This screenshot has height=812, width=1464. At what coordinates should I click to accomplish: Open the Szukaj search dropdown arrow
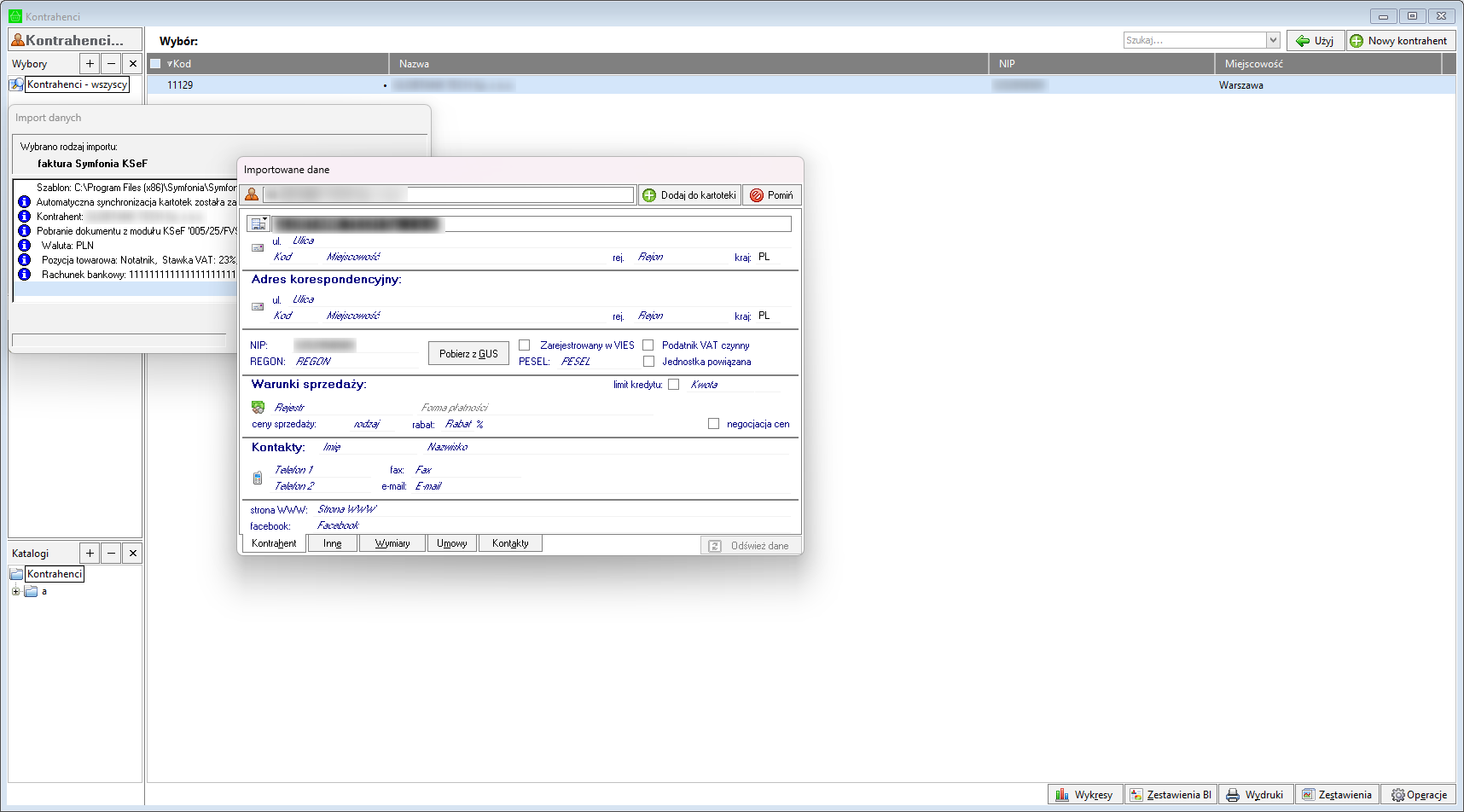1273,40
